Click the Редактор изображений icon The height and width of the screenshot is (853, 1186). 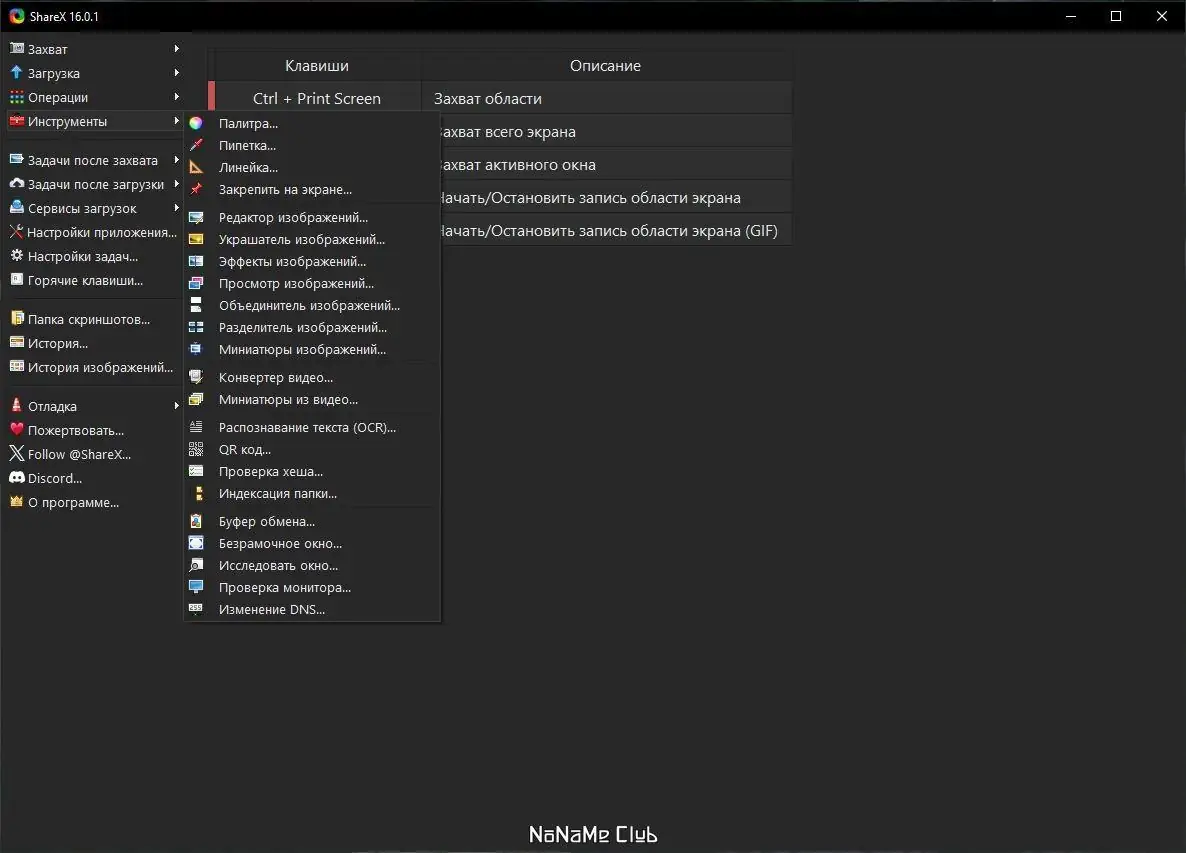click(196, 217)
